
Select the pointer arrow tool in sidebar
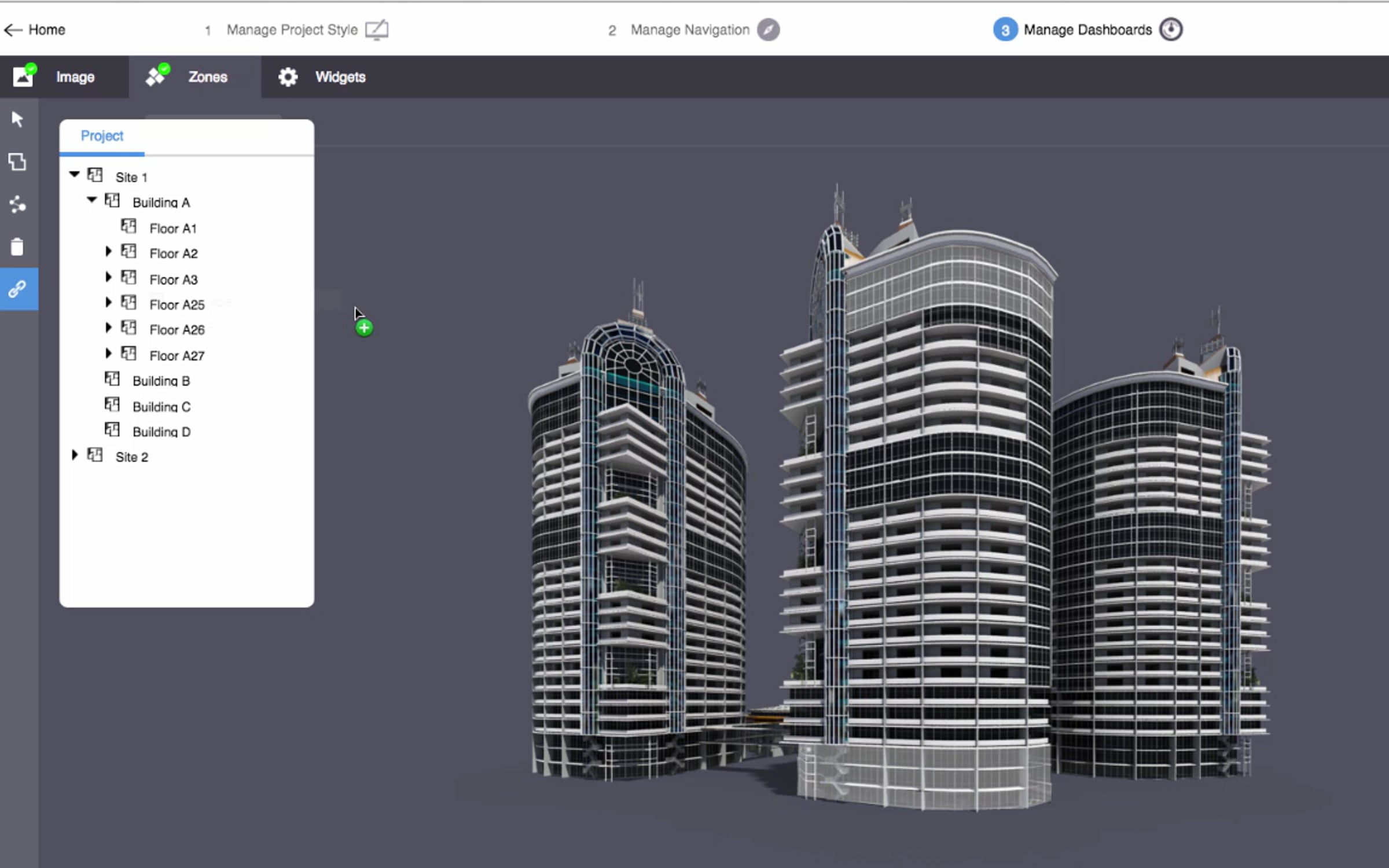[17, 120]
